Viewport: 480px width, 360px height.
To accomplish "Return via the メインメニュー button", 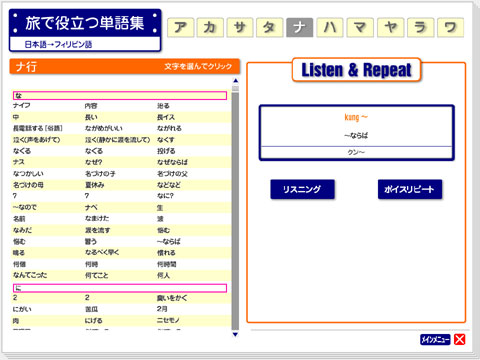I will coord(435,340).
